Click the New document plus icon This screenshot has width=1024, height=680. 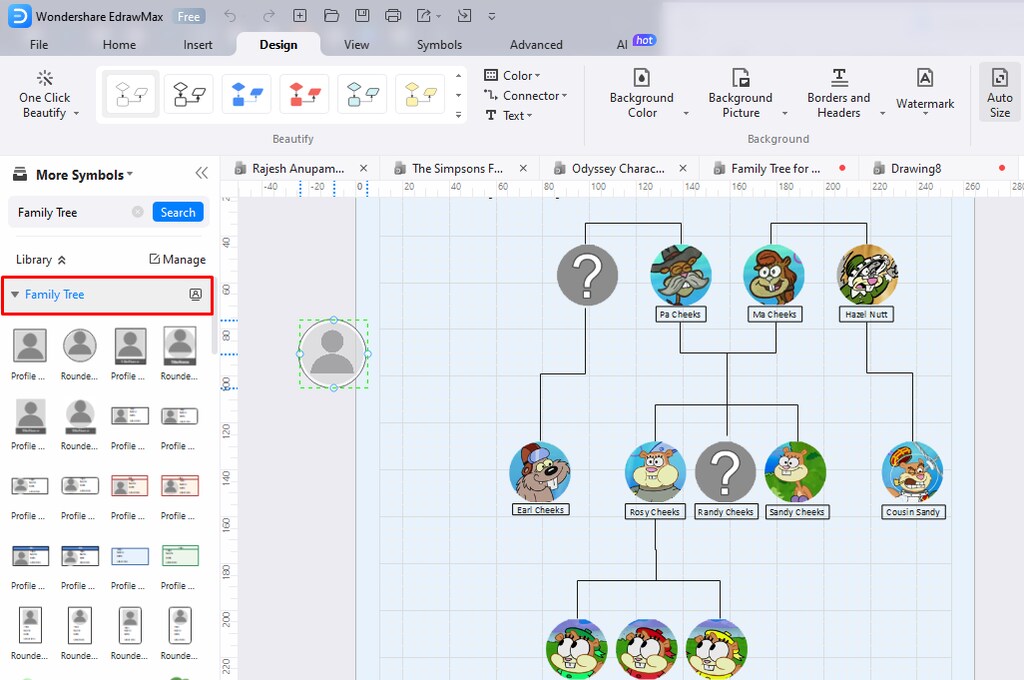coord(300,16)
